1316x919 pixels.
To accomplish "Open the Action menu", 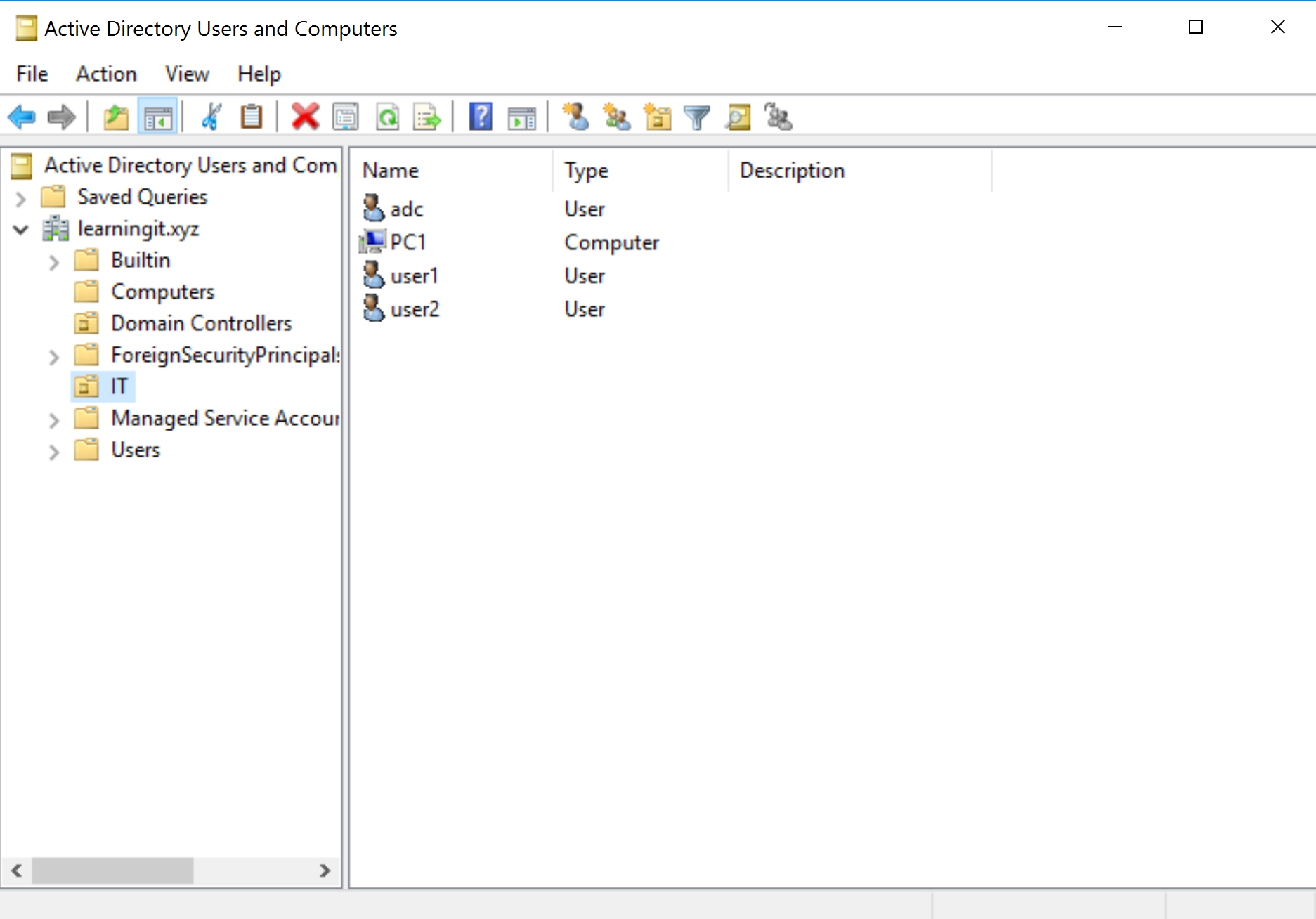I will click(106, 74).
